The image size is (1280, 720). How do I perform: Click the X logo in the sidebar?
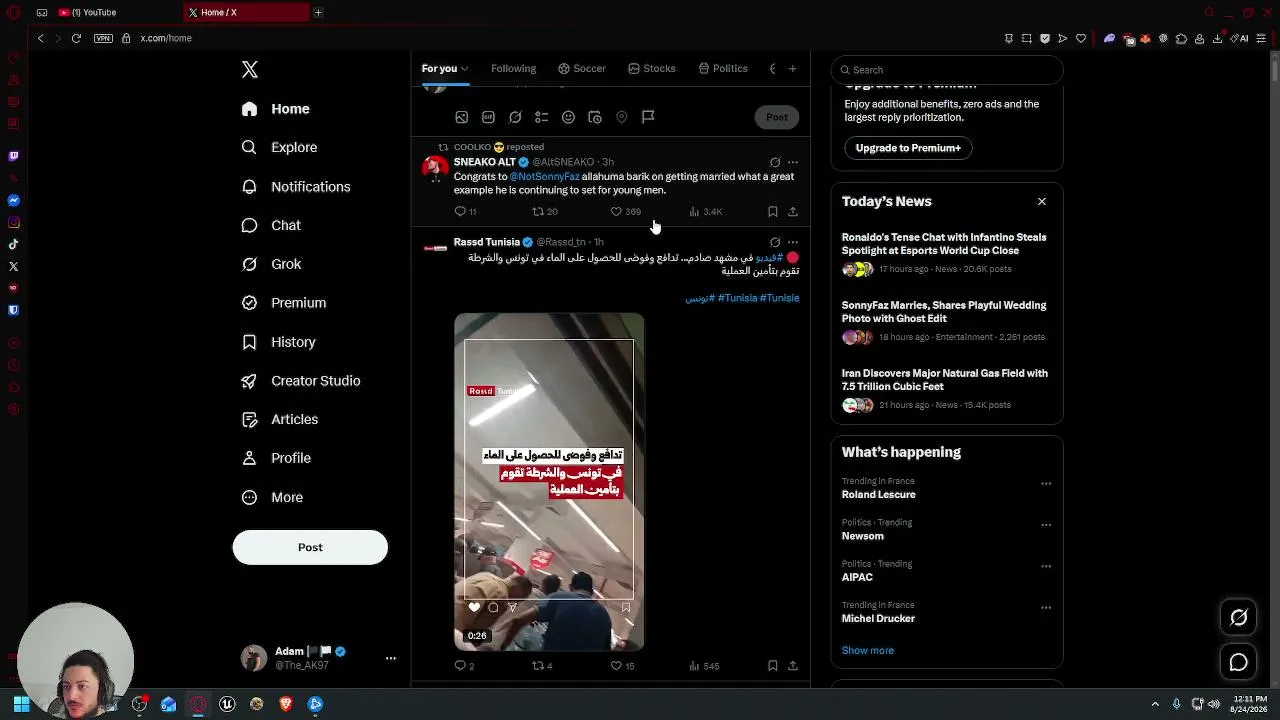[250, 69]
